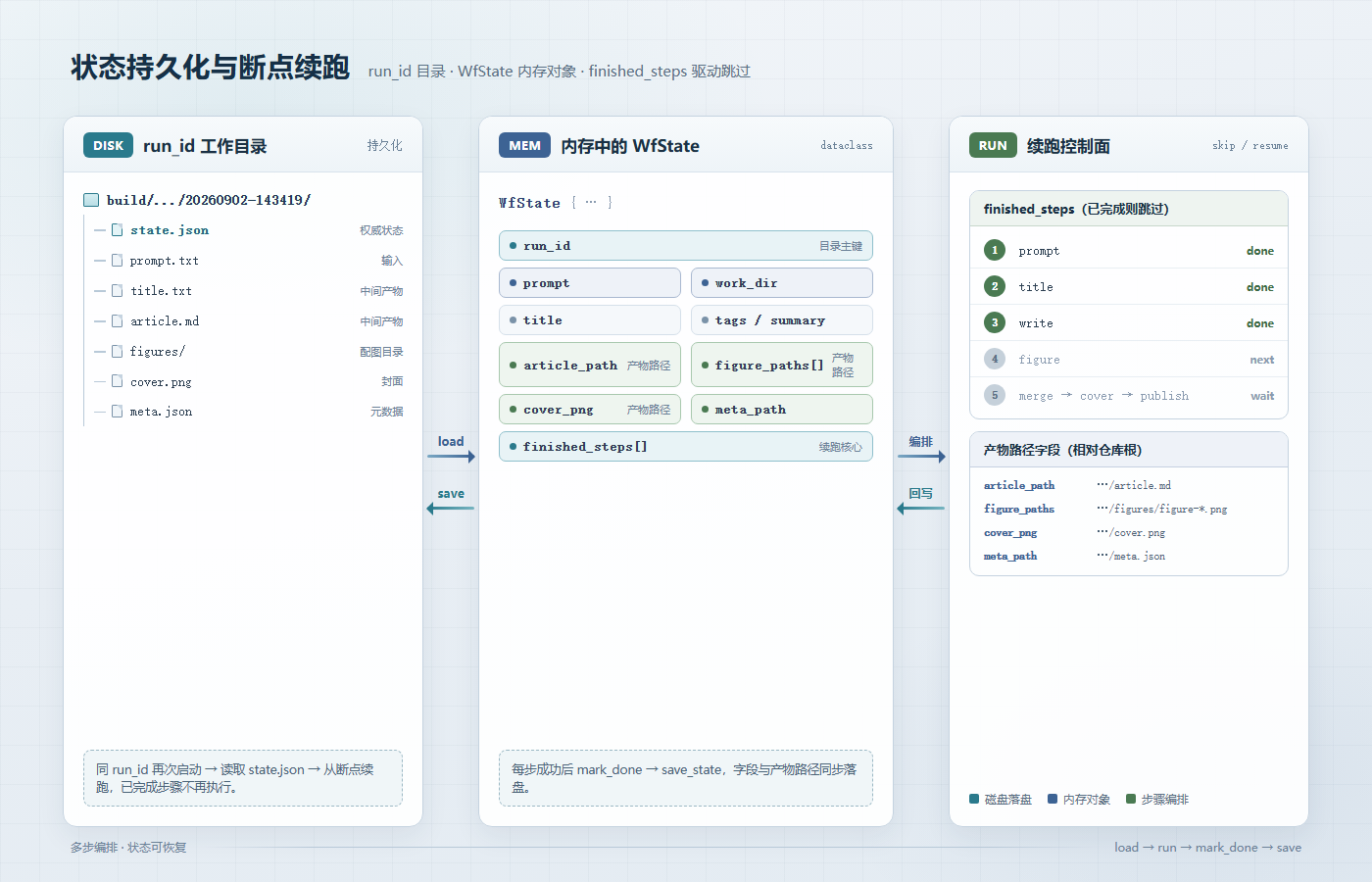Screen dimensions: 1372x882
Task: Click the DISK badge in first panel header
Action: (108, 145)
